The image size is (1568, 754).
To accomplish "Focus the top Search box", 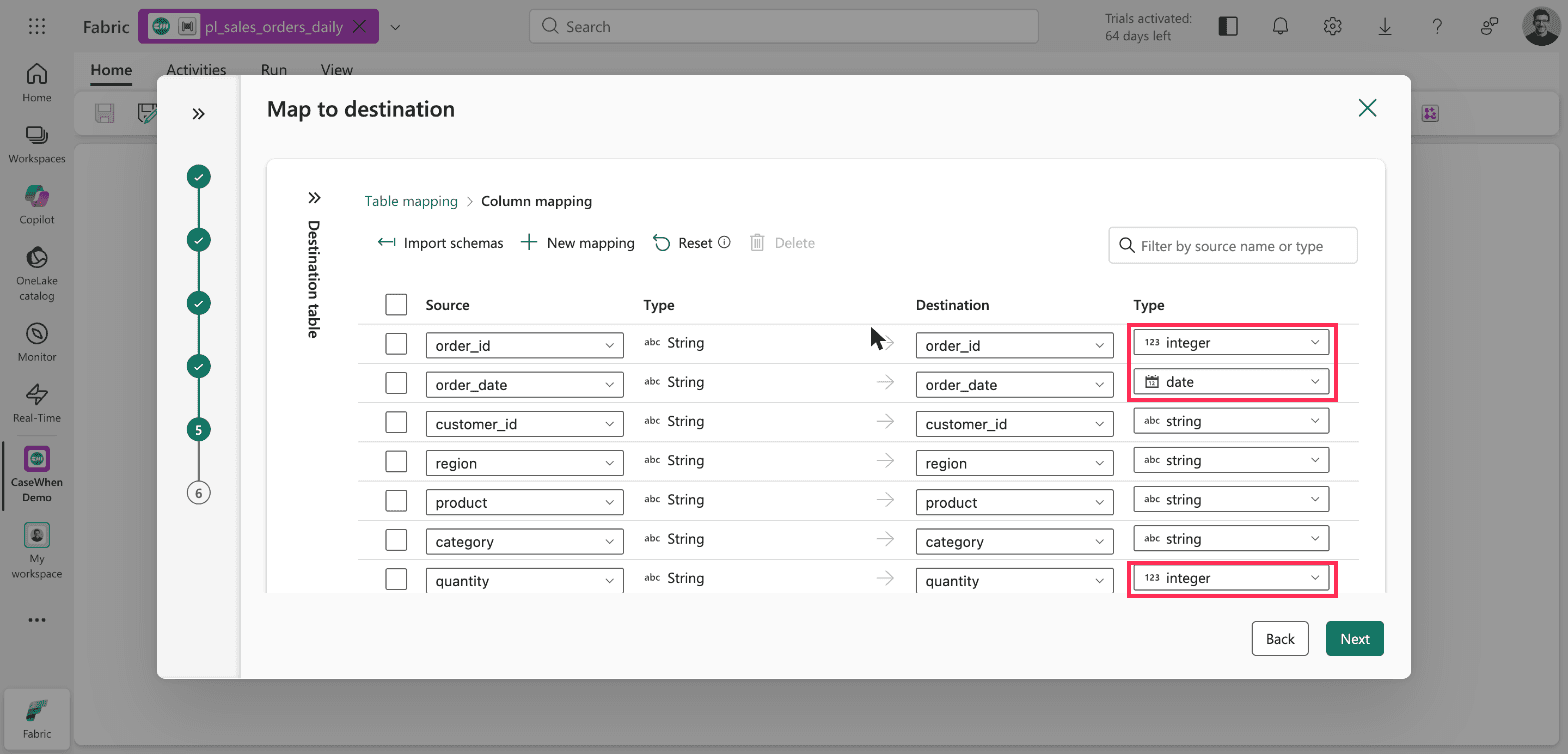I will [783, 27].
